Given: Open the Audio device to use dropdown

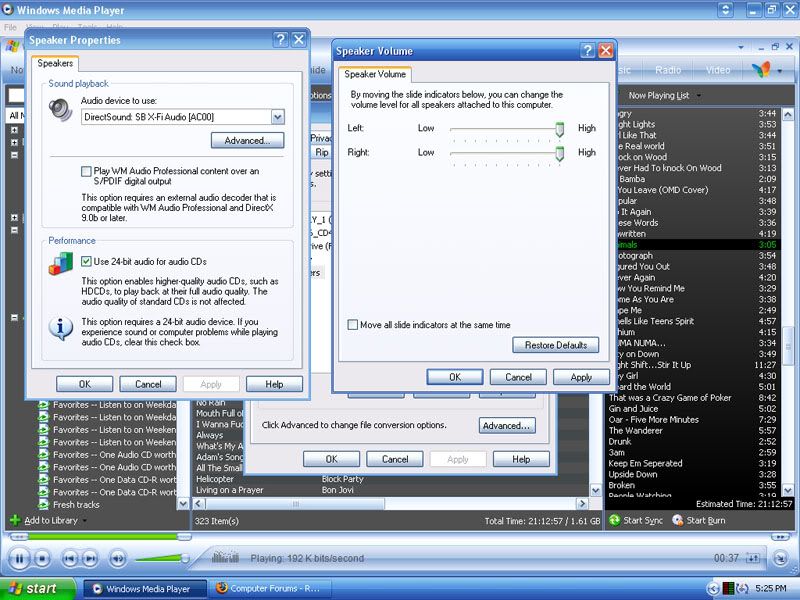Looking at the screenshot, I should click(x=278, y=117).
